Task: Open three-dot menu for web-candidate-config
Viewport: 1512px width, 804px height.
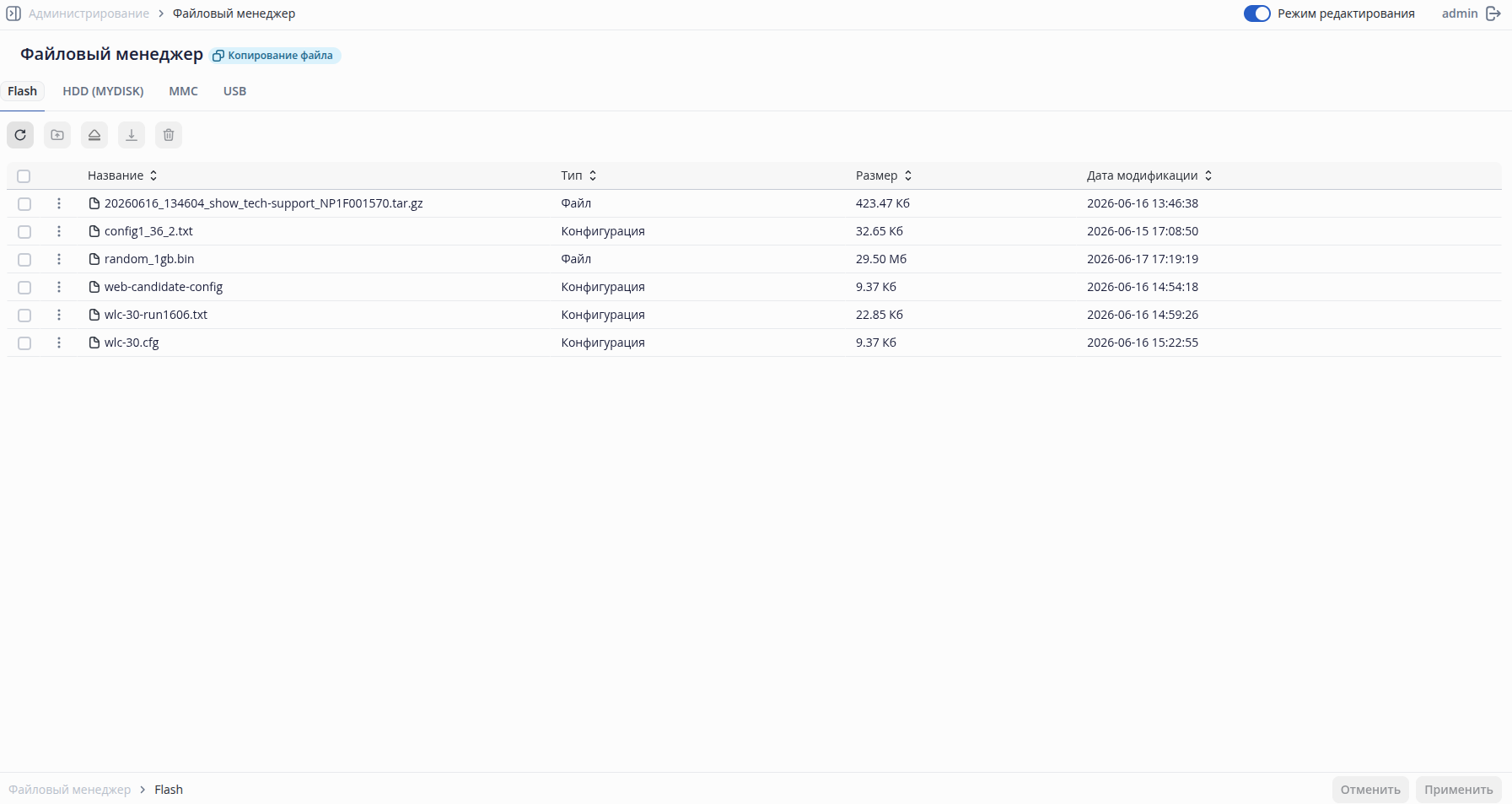Action: point(59,287)
